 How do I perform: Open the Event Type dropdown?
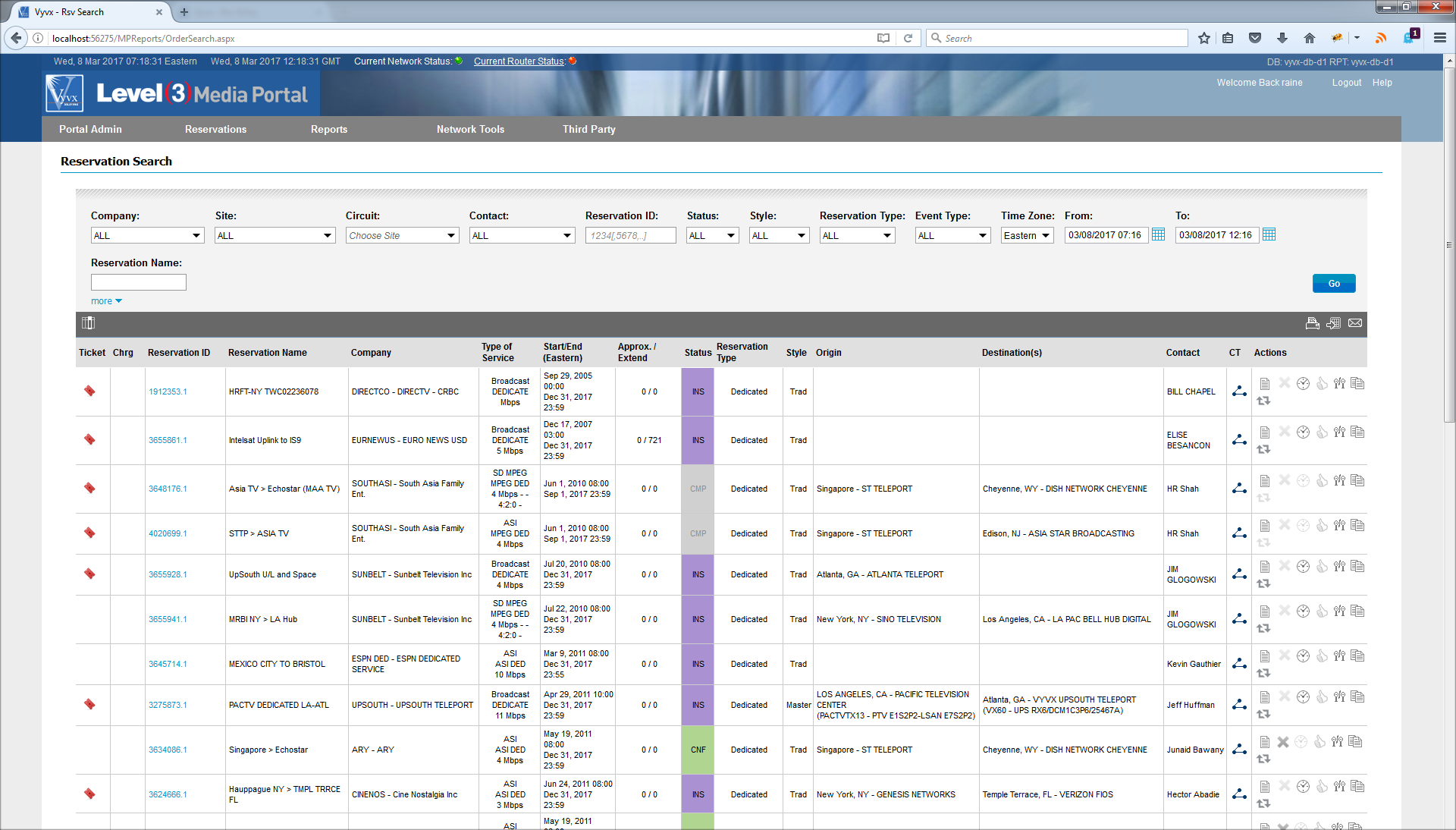[952, 235]
